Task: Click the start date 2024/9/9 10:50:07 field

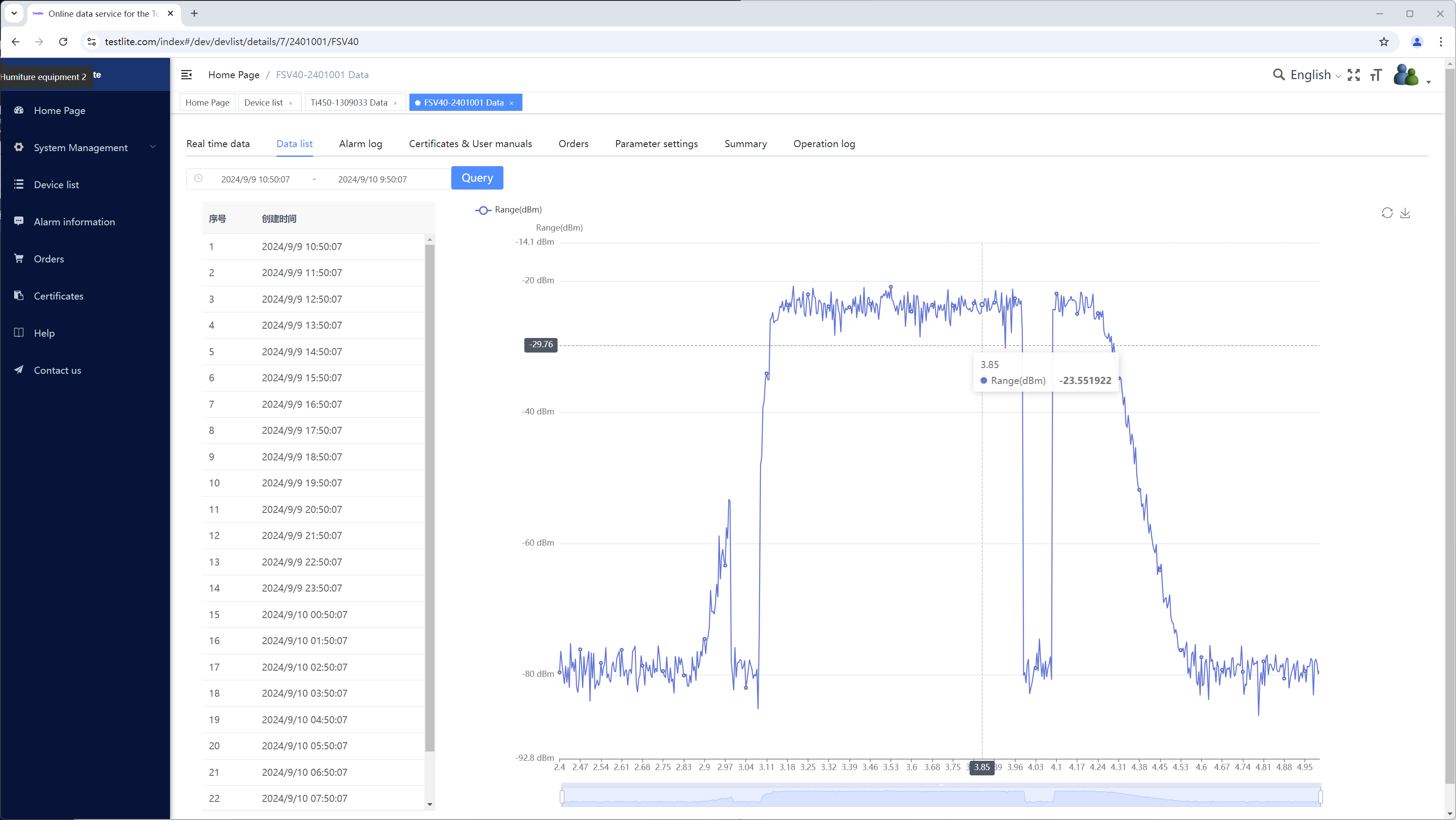Action: (x=256, y=179)
